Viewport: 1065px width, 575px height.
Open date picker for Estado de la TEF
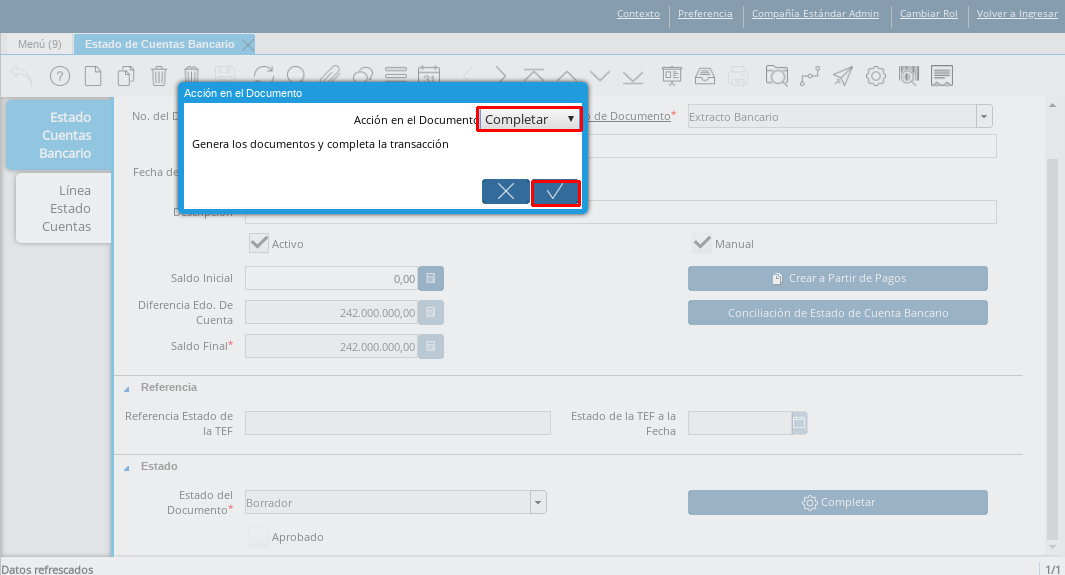pos(799,422)
